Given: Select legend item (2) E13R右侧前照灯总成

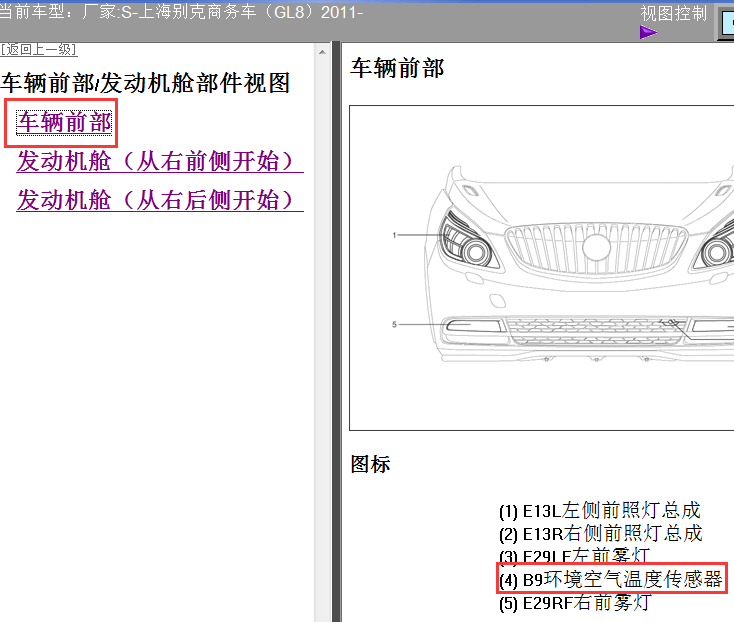Looking at the screenshot, I should click(x=601, y=534).
